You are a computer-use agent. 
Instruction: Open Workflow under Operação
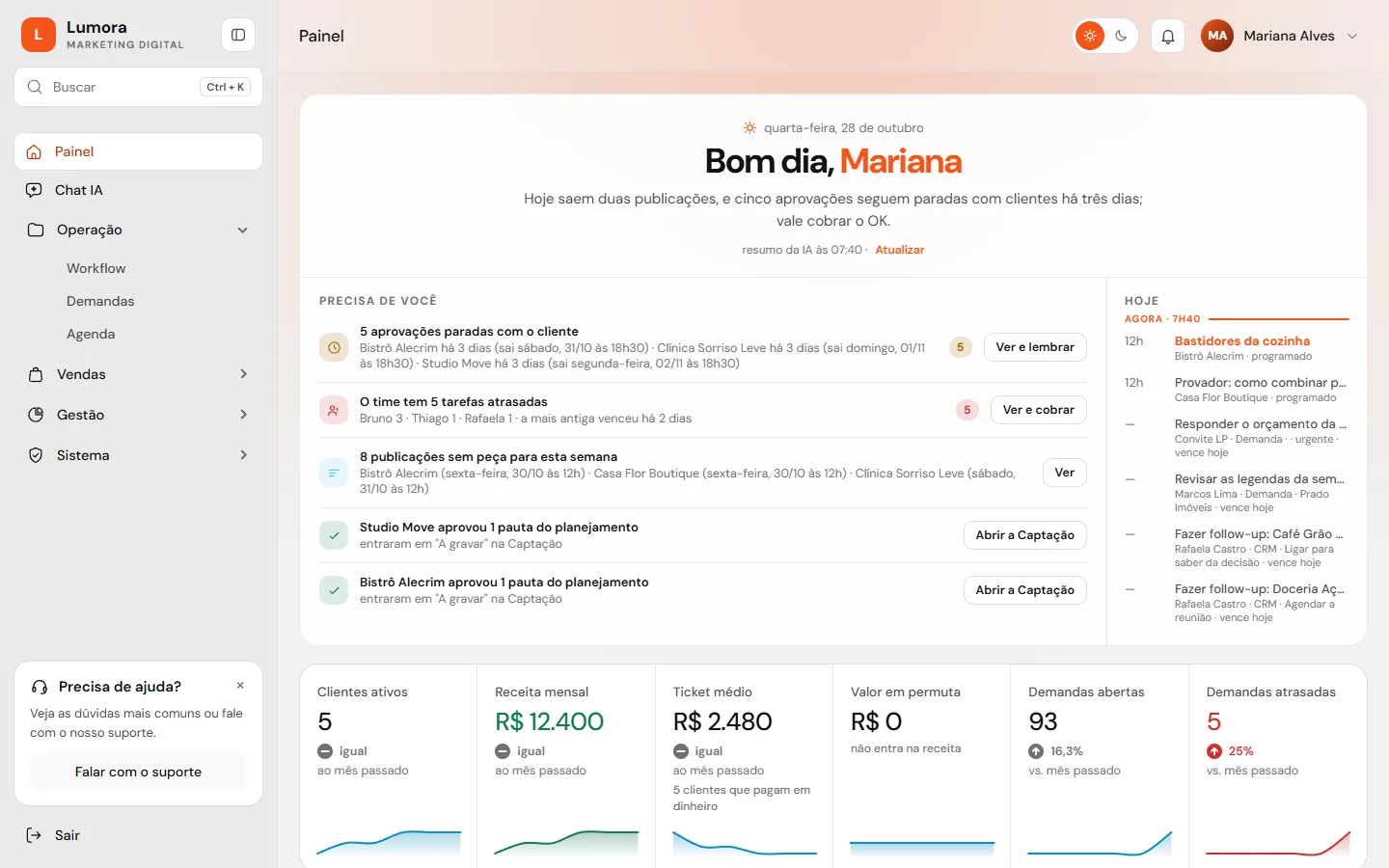pos(96,268)
